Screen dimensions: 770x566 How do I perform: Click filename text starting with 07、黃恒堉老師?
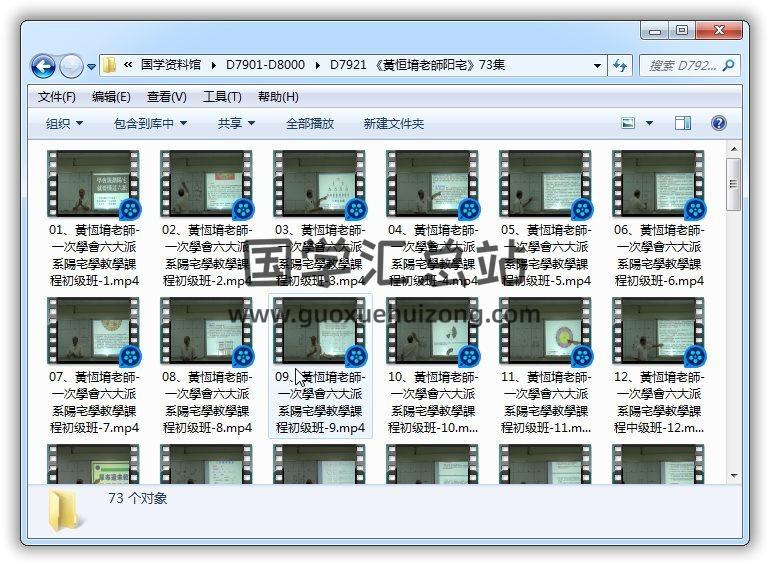(x=94, y=403)
